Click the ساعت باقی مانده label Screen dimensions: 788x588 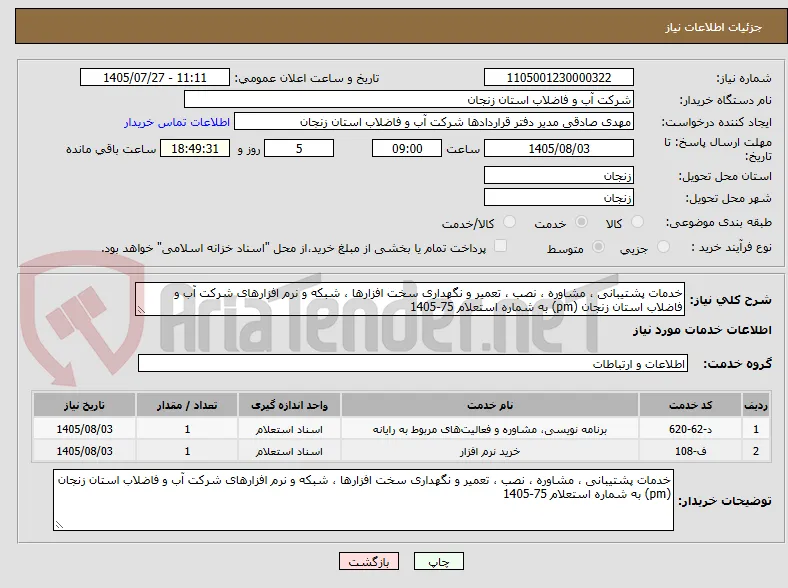[x=111, y=149]
